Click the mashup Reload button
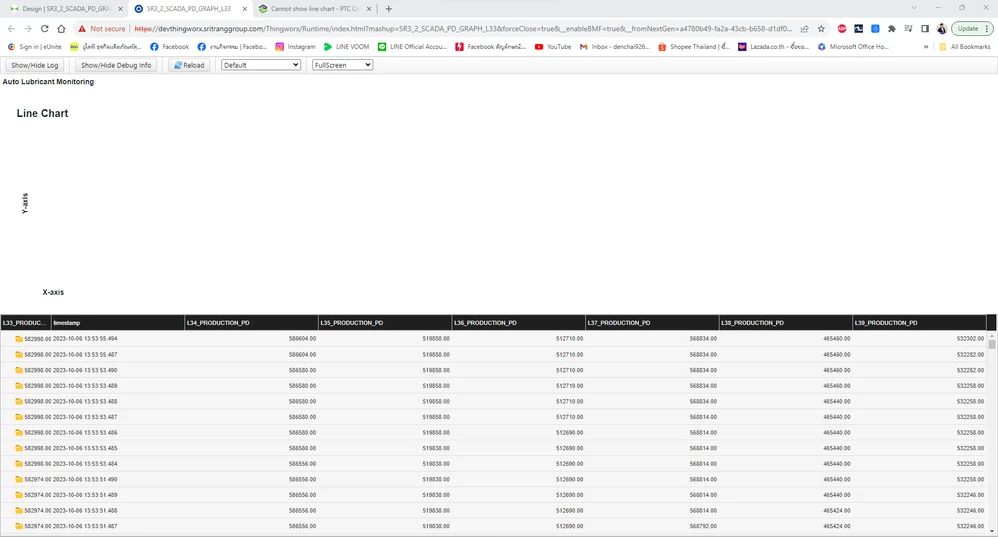The width and height of the screenshot is (998, 537). coord(189,65)
